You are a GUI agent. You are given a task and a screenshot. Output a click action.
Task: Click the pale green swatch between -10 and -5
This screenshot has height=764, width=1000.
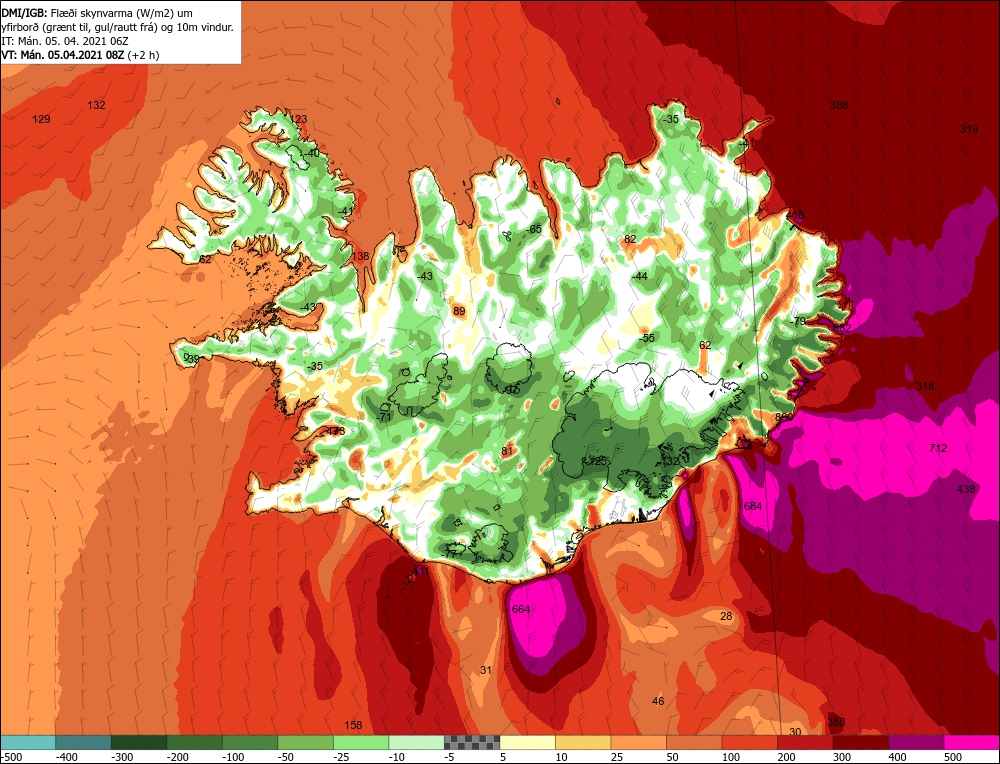[x=416, y=742]
